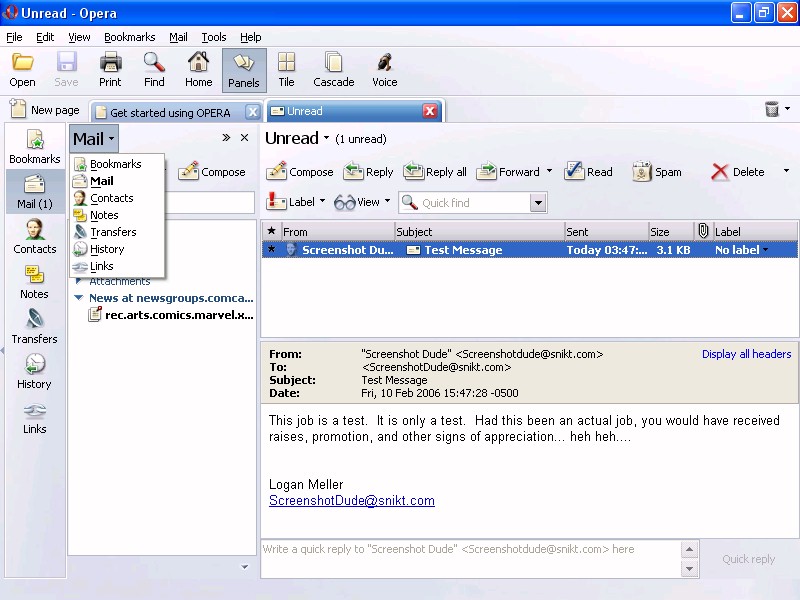Screen dimensions: 800x600
Task: Select the Test Message email row
Action: [530, 250]
